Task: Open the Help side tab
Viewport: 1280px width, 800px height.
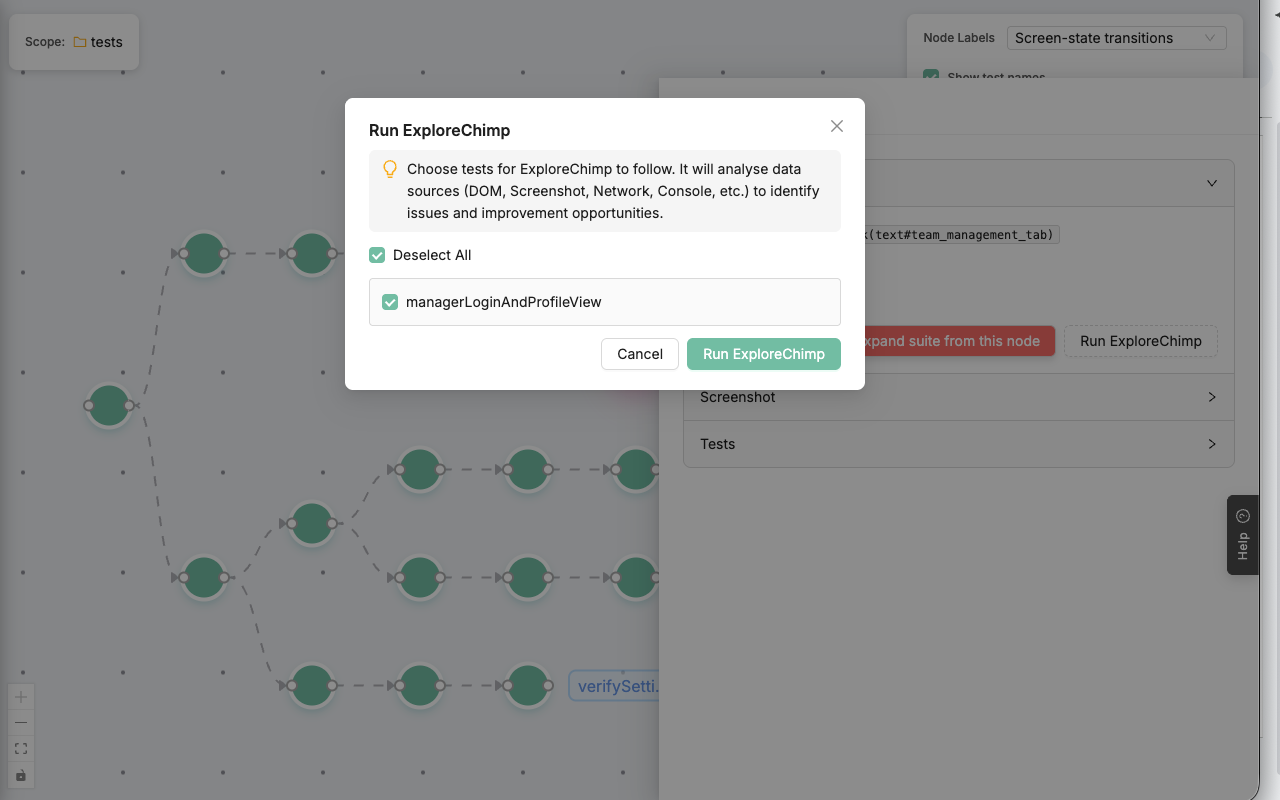Action: [x=1242, y=535]
